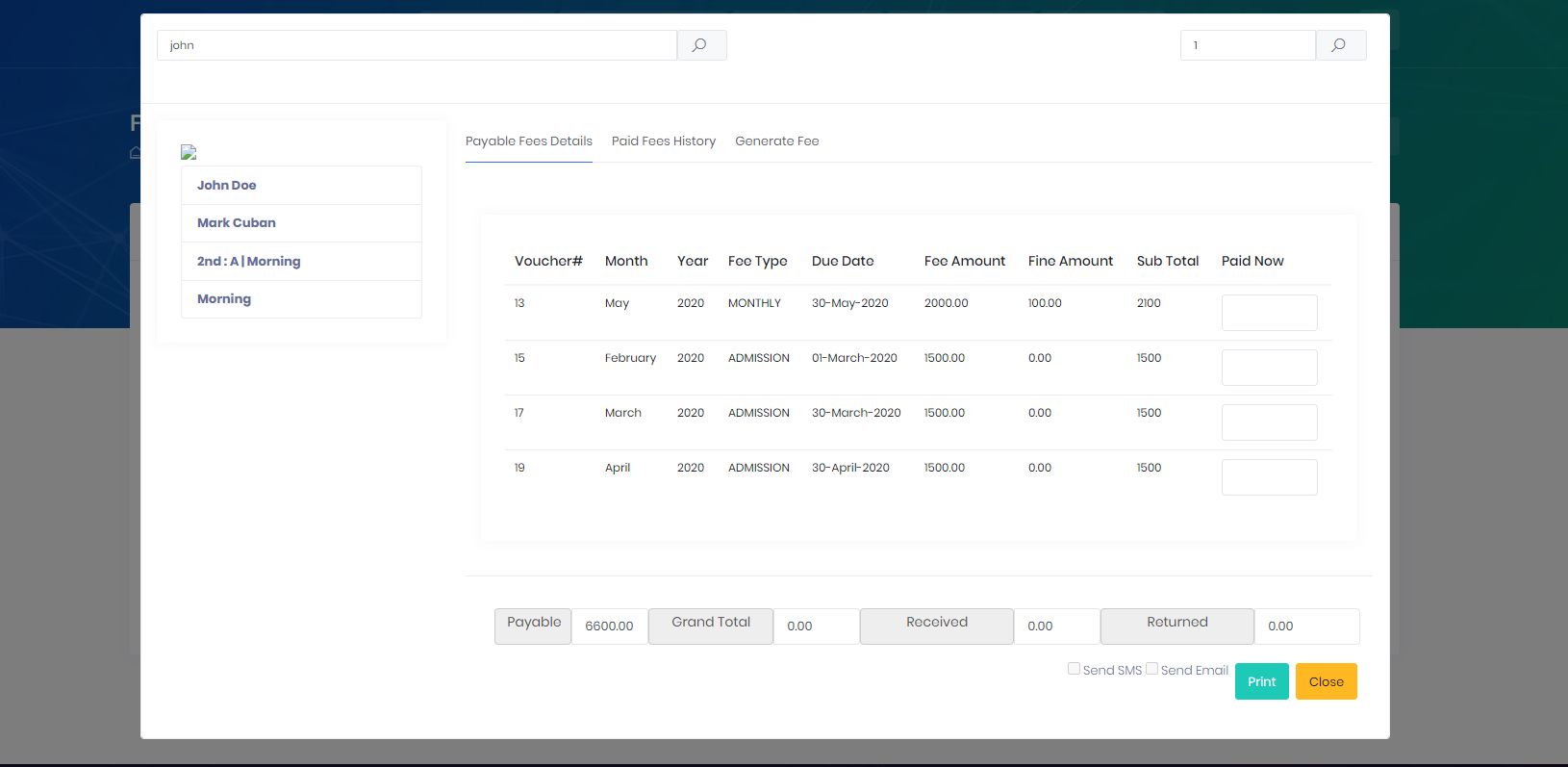Click voucher number 19 cell
The width and height of the screenshot is (1568, 767).
(x=519, y=468)
